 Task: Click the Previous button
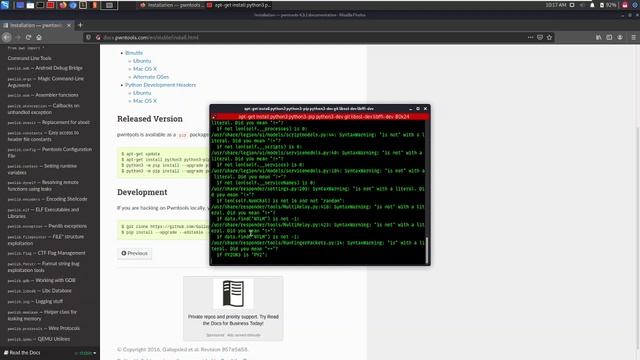(134, 253)
